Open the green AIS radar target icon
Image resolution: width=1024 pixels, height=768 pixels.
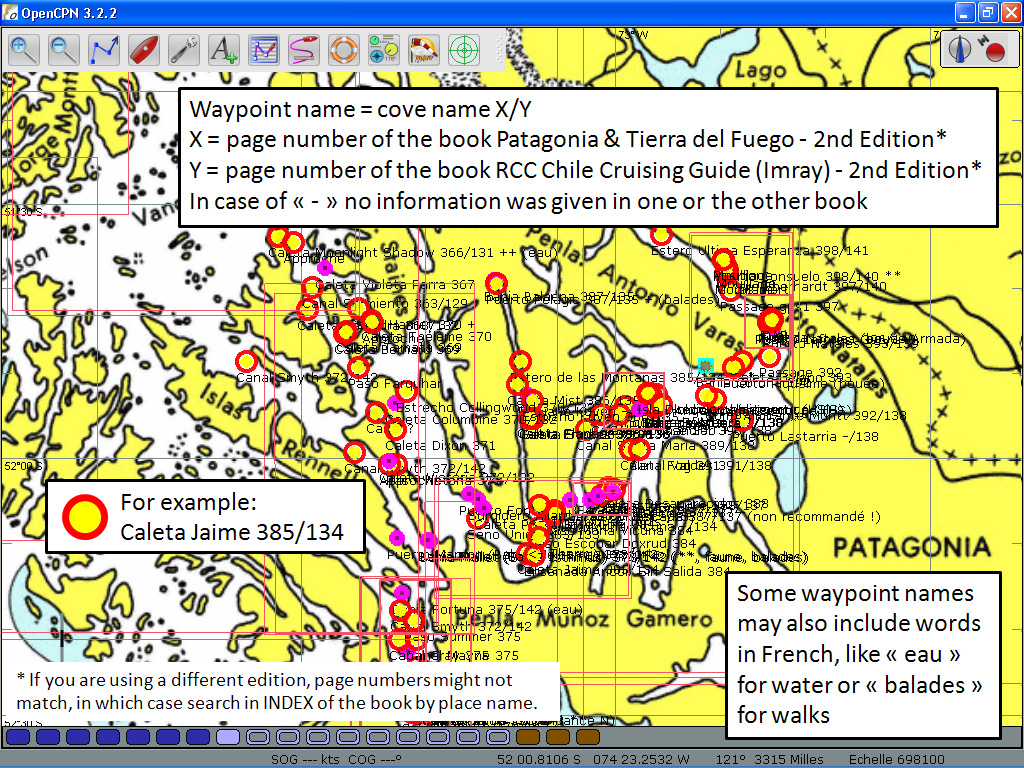(x=464, y=50)
